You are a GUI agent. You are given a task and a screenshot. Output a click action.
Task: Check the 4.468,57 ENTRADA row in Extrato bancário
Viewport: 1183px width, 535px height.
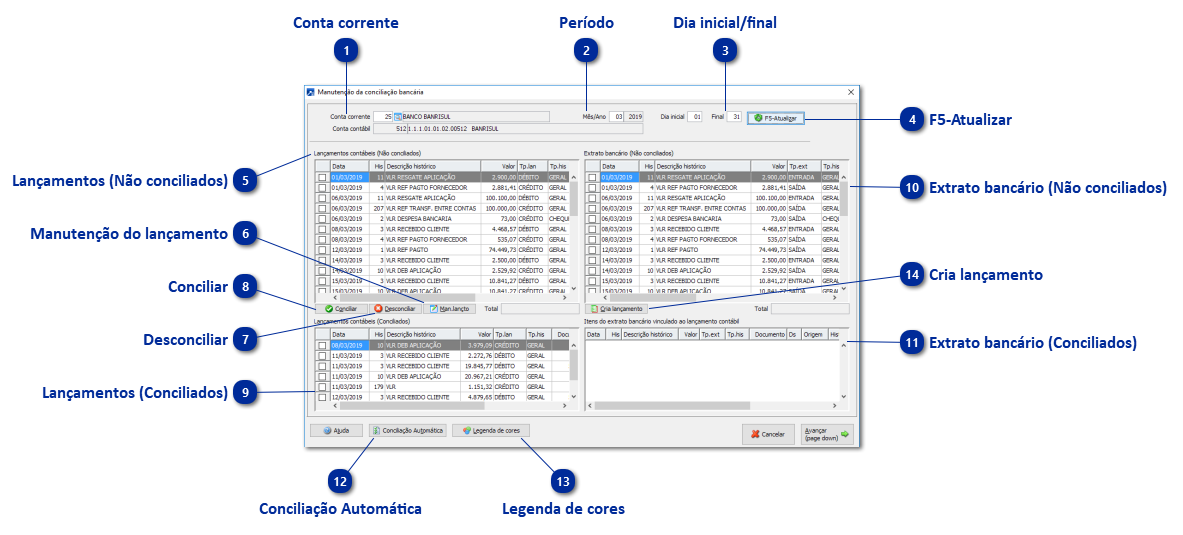click(x=592, y=229)
